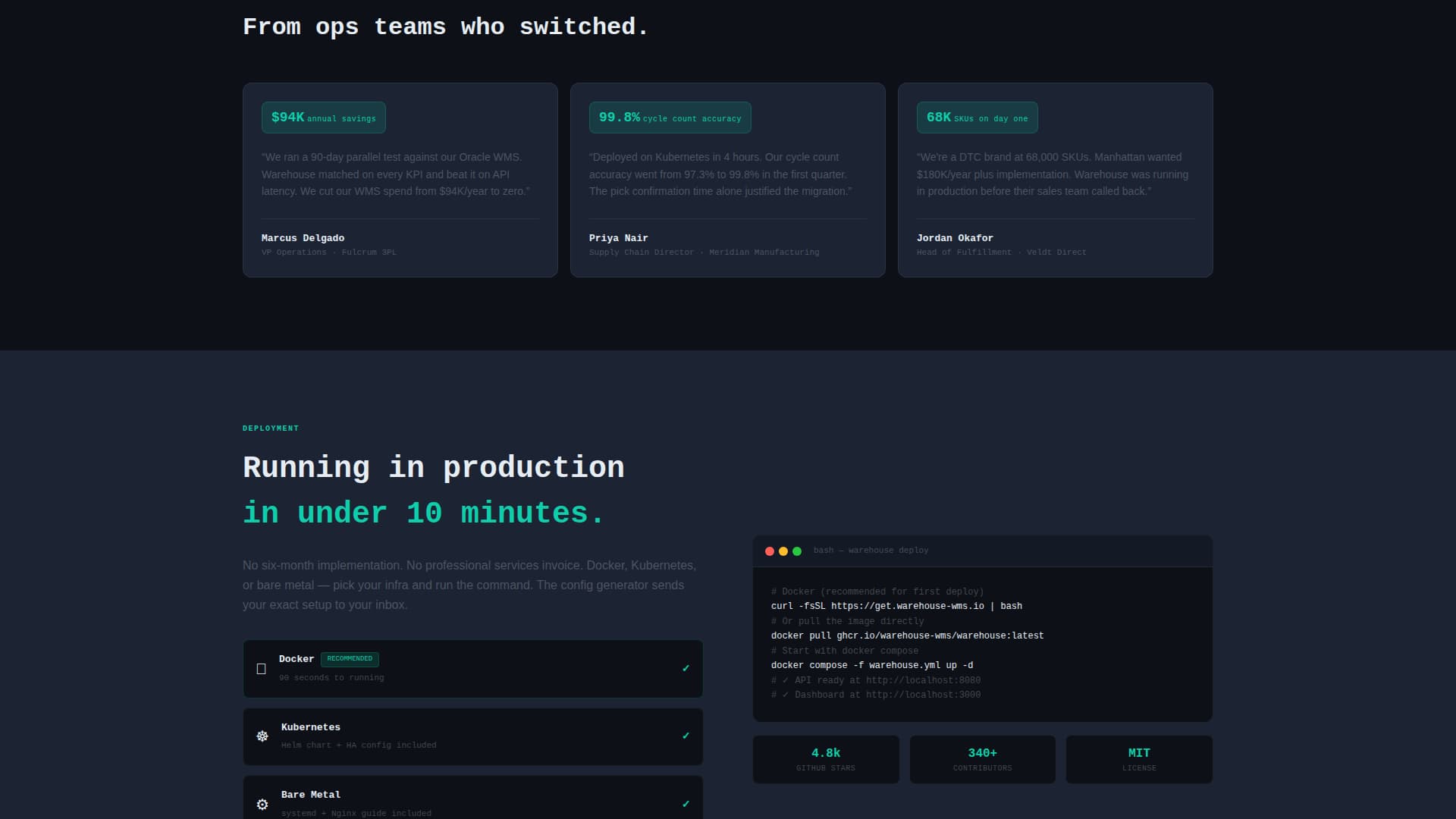Click the Oracle WMS parallel test quote
Screen dimensions: 1456x819
point(396,174)
